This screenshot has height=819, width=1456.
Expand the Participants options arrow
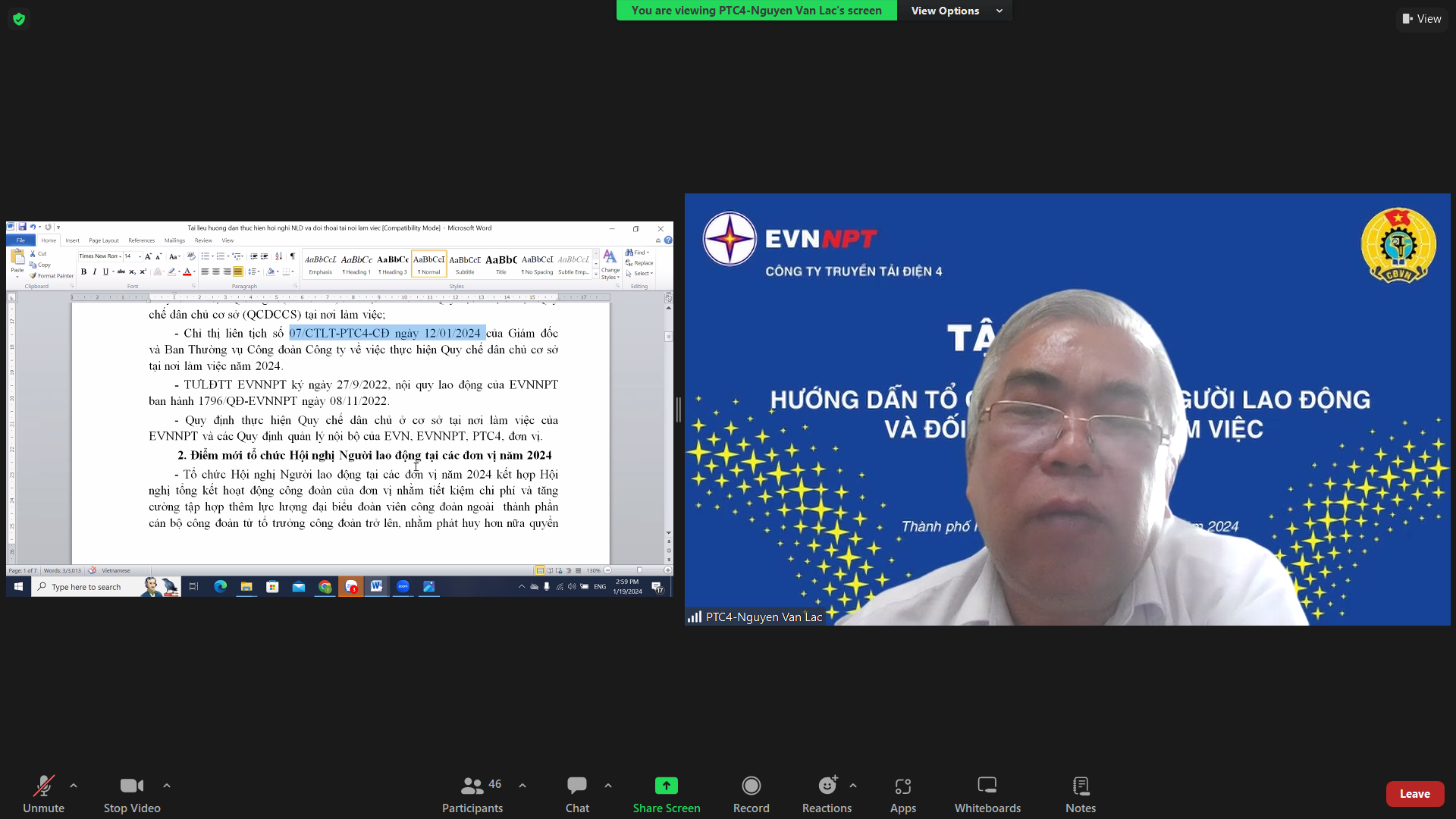pos(522,786)
